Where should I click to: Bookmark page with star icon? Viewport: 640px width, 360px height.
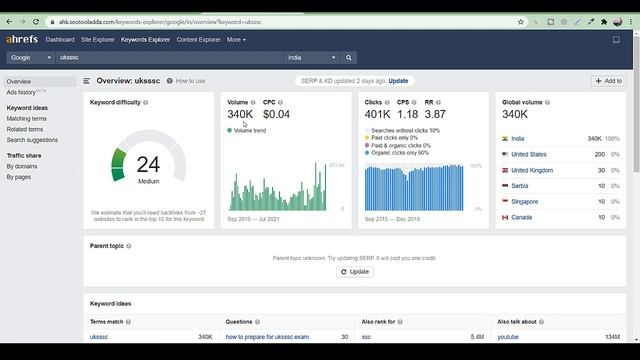[x=520, y=22]
